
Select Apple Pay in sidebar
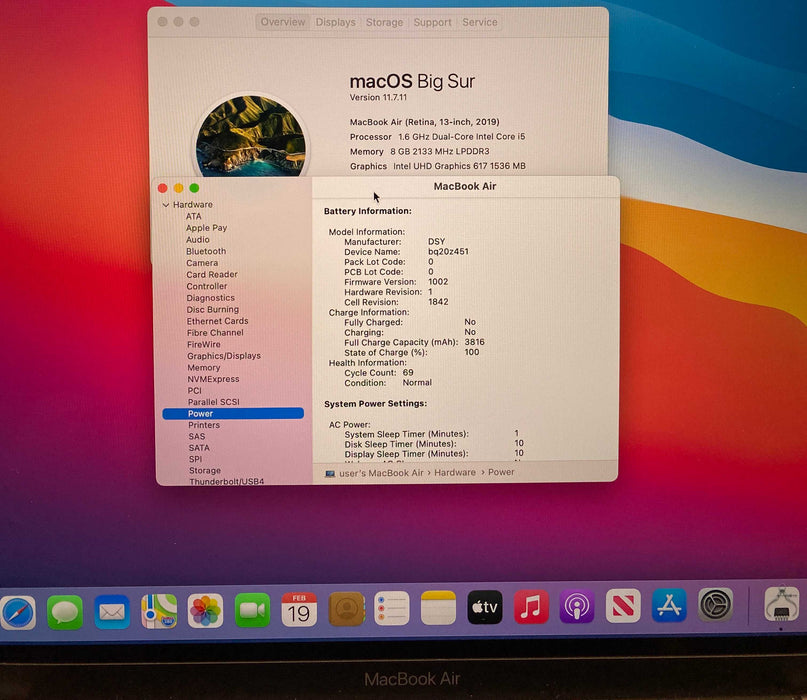206,228
